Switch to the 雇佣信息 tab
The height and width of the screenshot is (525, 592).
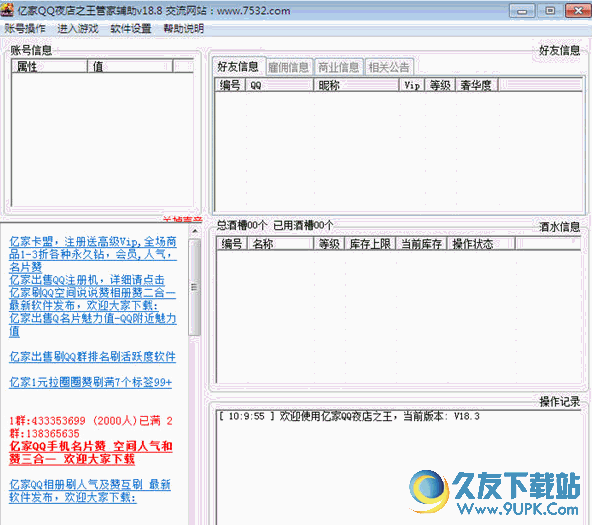[x=288, y=68]
